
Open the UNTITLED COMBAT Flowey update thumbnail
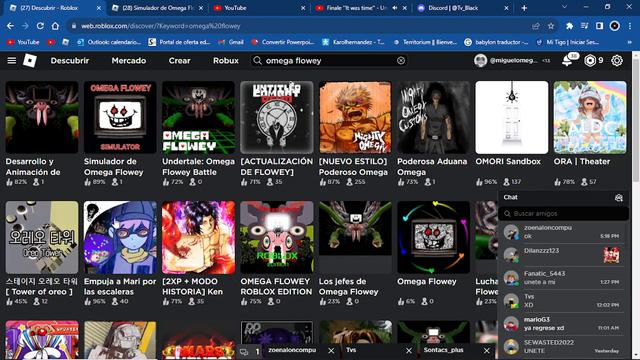[x=276, y=117]
